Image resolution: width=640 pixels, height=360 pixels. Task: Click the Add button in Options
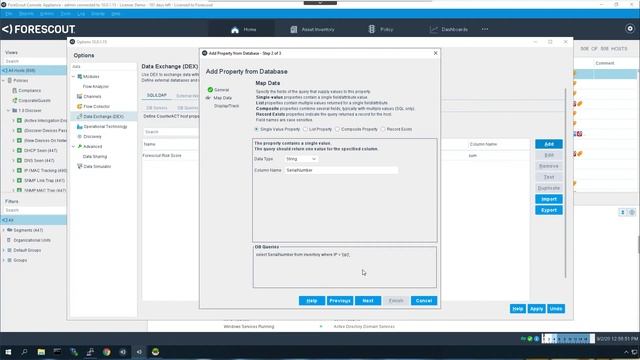pyautogui.click(x=549, y=144)
